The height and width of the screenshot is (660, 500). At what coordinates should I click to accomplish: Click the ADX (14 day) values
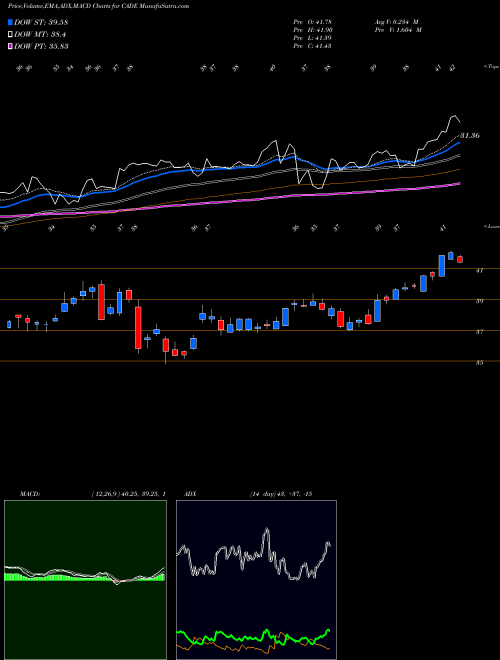click(281, 494)
